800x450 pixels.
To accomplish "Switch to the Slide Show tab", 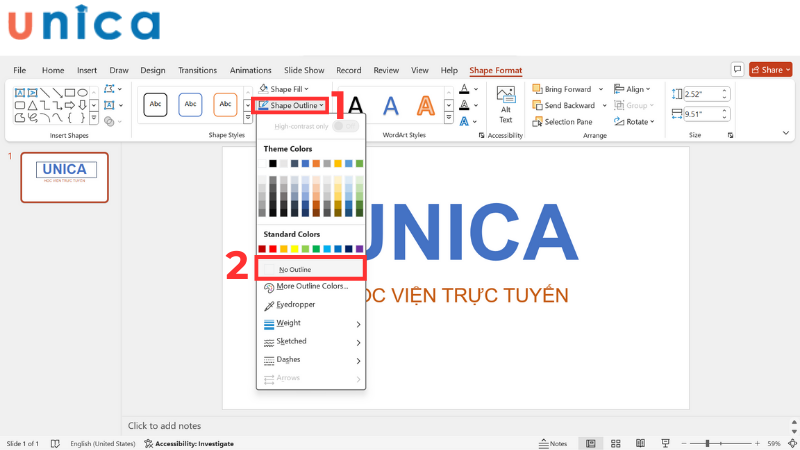I will [x=304, y=70].
